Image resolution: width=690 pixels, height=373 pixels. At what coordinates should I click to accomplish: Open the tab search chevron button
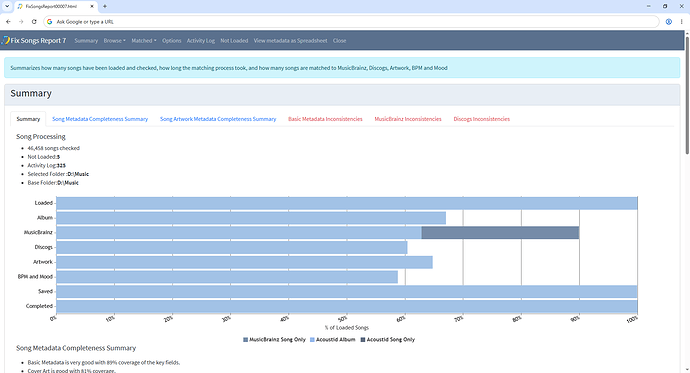tap(7, 6)
